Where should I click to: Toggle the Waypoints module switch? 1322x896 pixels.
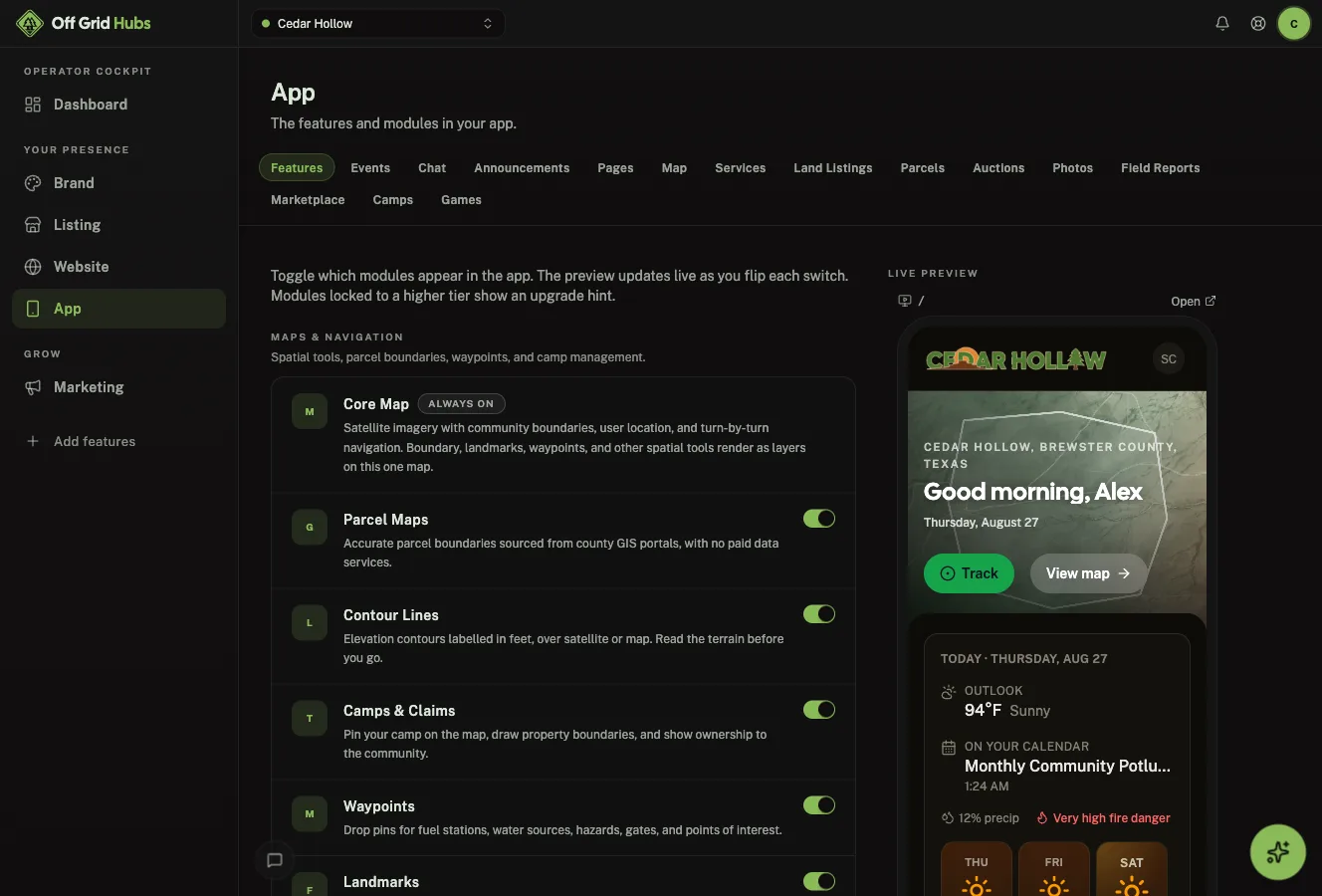tap(819, 805)
